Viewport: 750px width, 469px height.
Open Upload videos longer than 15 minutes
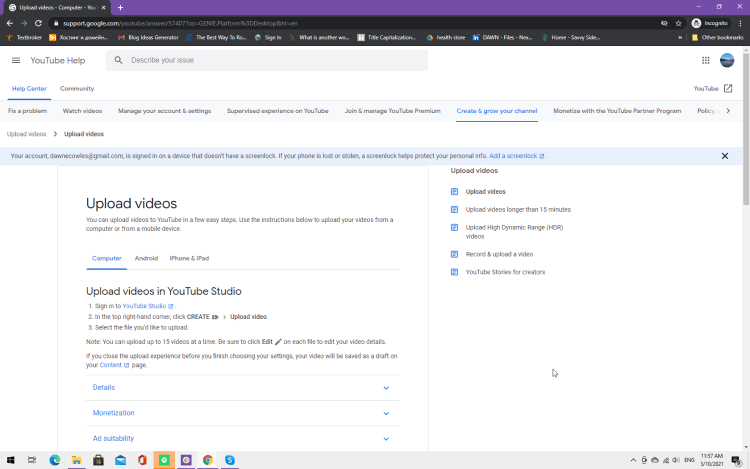[518, 209]
